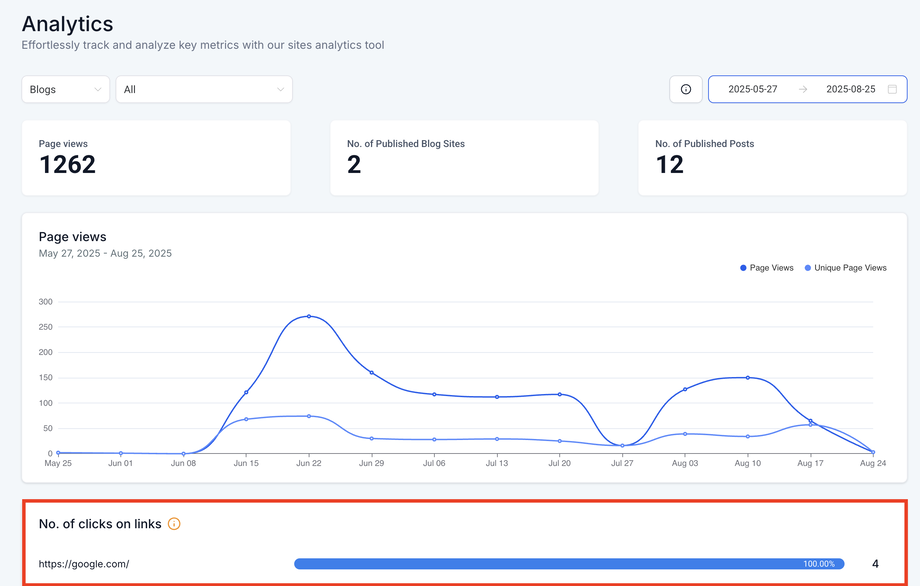Click the Analytics page heading

pyautogui.click(x=67, y=23)
